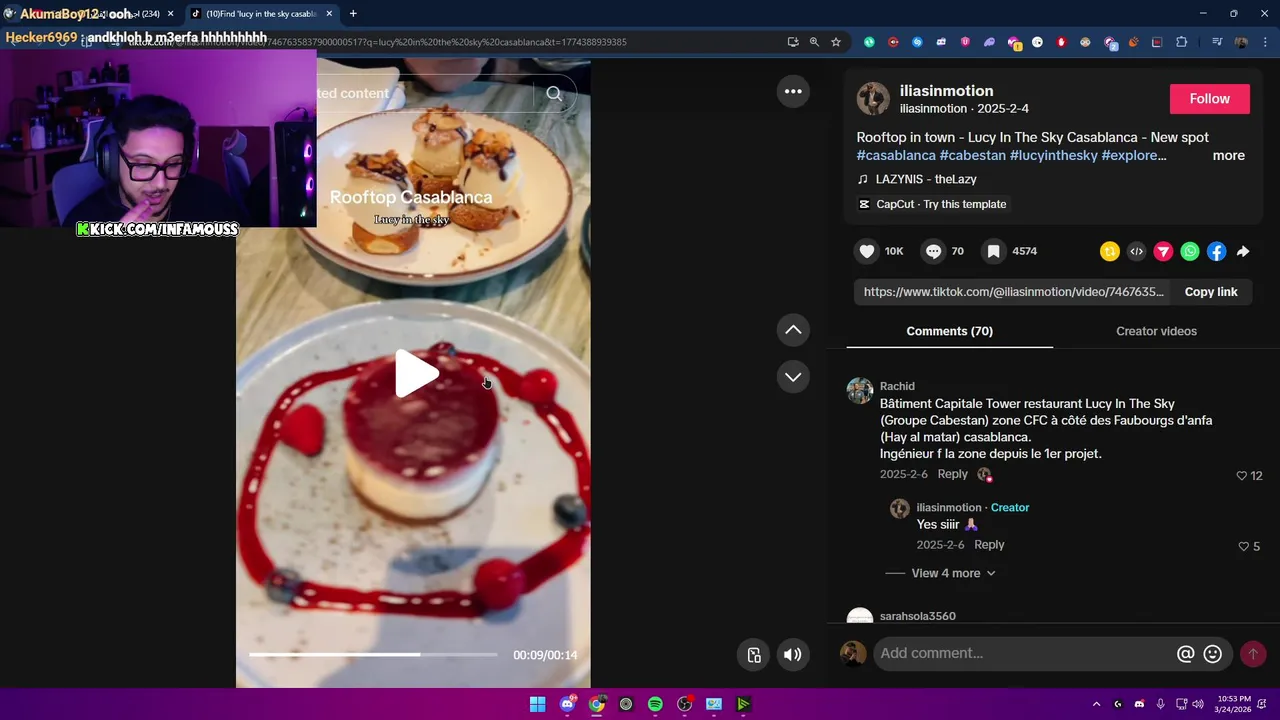Open browser zoom magnifier in address bar
Image resolution: width=1280 pixels, height=720 pixels.
[x=814, y=42]
